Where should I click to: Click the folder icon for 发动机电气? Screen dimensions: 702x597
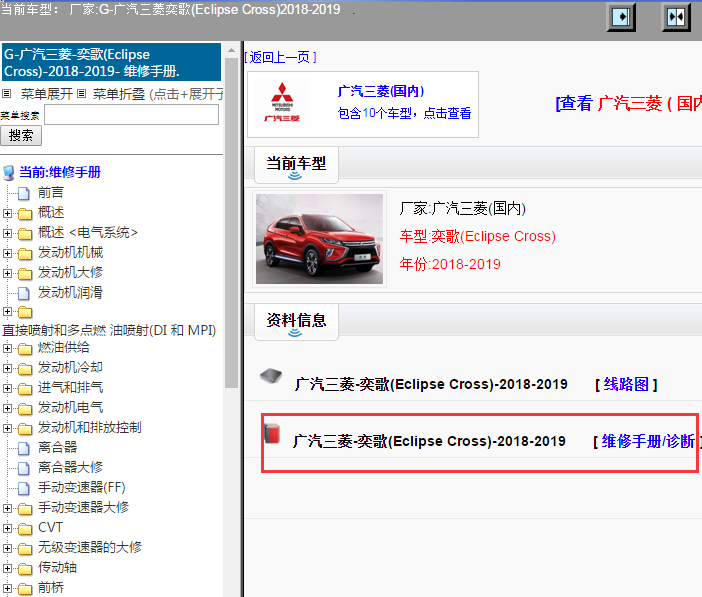25,408
